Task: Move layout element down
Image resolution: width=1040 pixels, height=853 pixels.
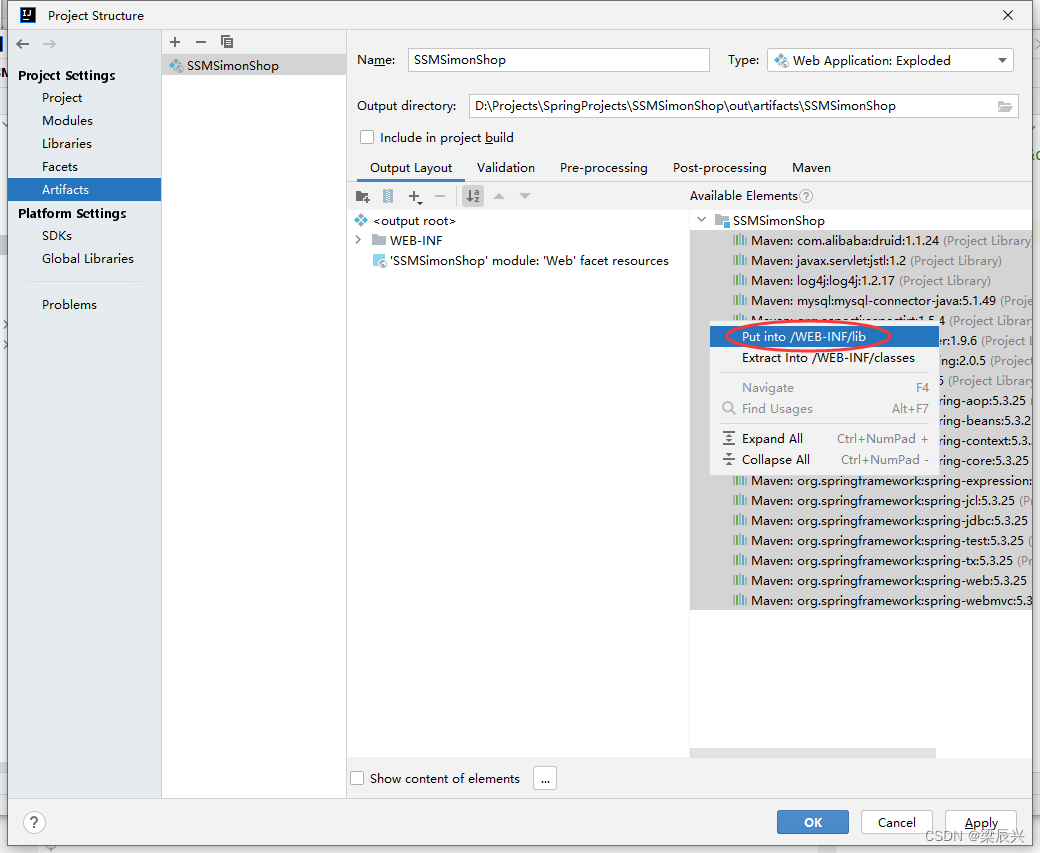Action: tap(525, 196)
